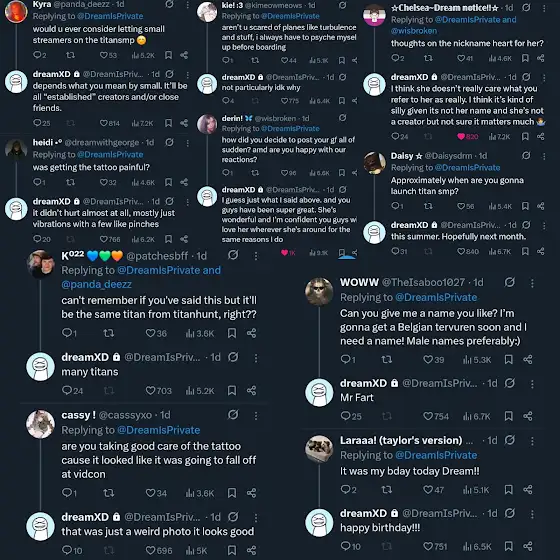Like cassy's tweet about the tattoo
Screen dimensions: 560x560
[x=156, y=493]
